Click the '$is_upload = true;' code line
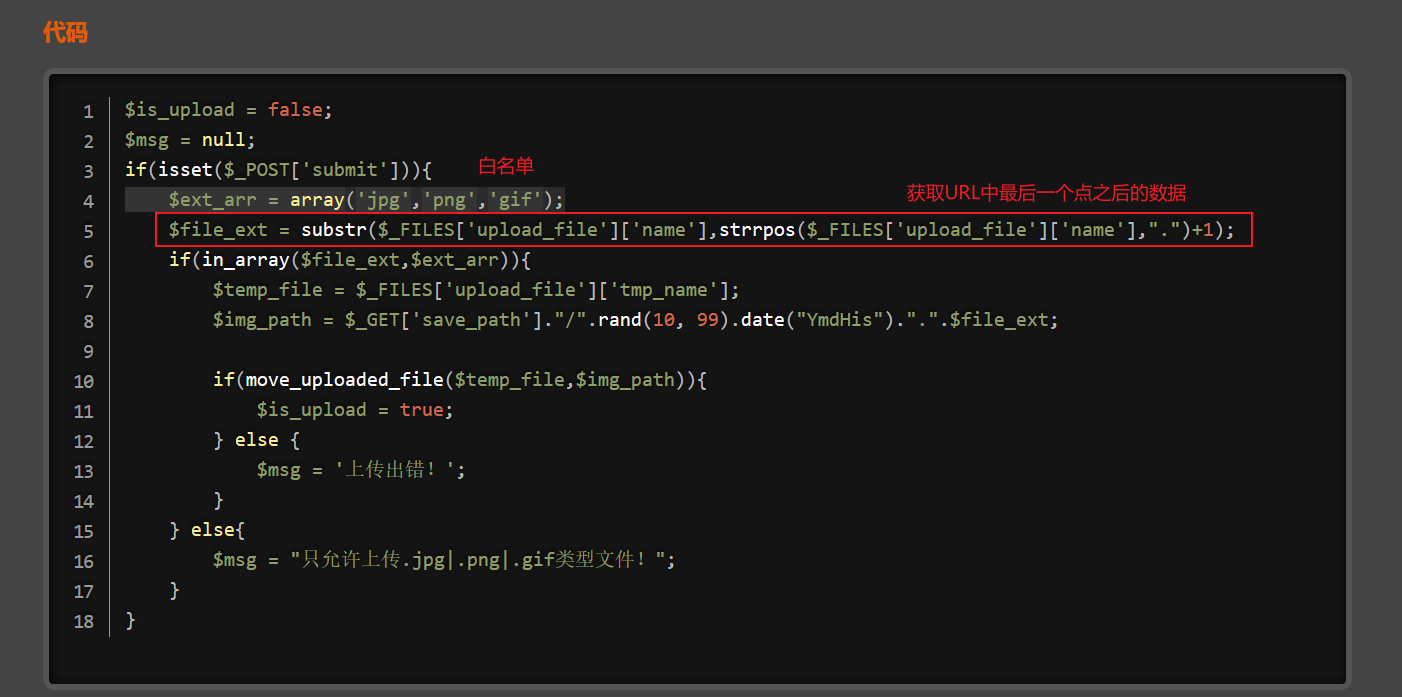 click(355, 410)
